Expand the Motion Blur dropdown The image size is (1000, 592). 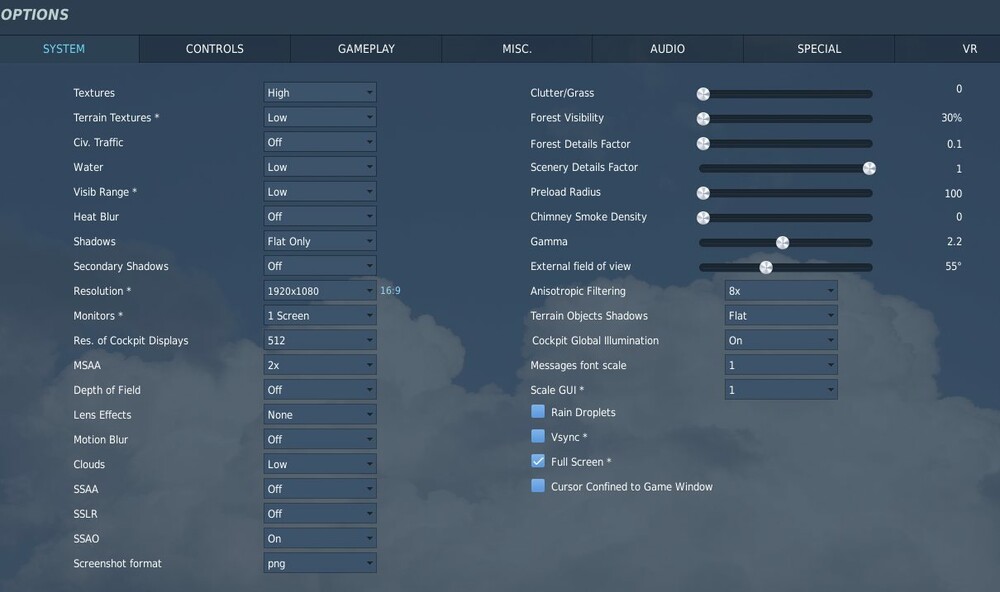click(320, 440)
